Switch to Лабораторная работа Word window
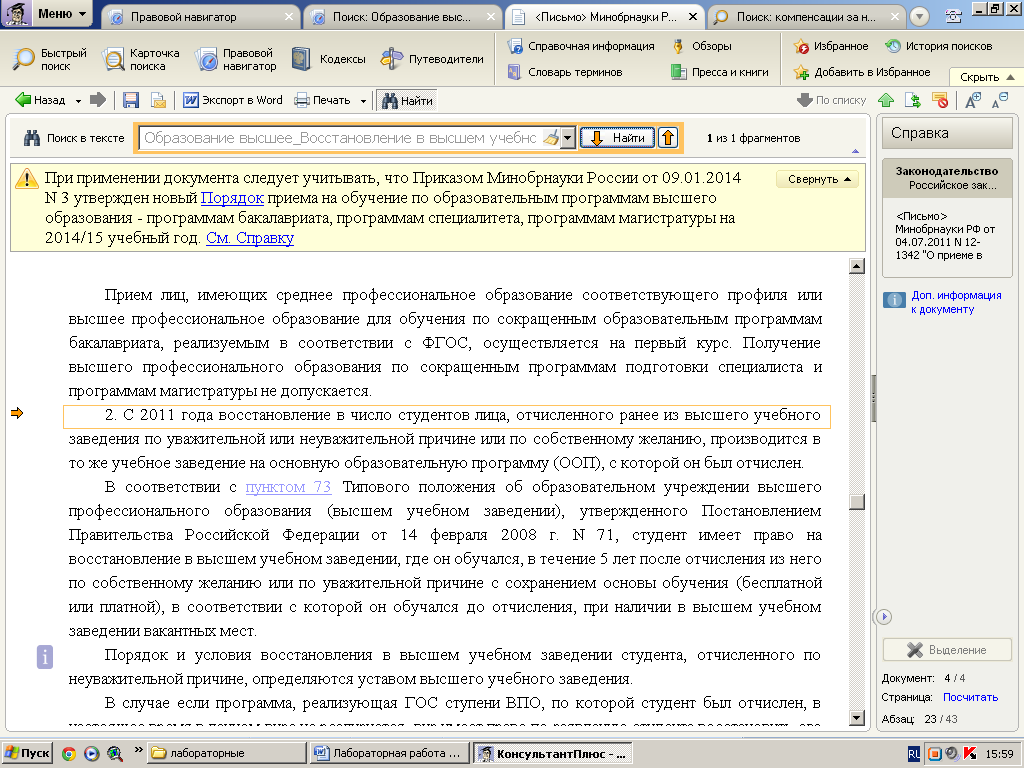Image resolution: width=1024 pixels, height=768 pixels. pyautogui.click(x=390, y=753)
